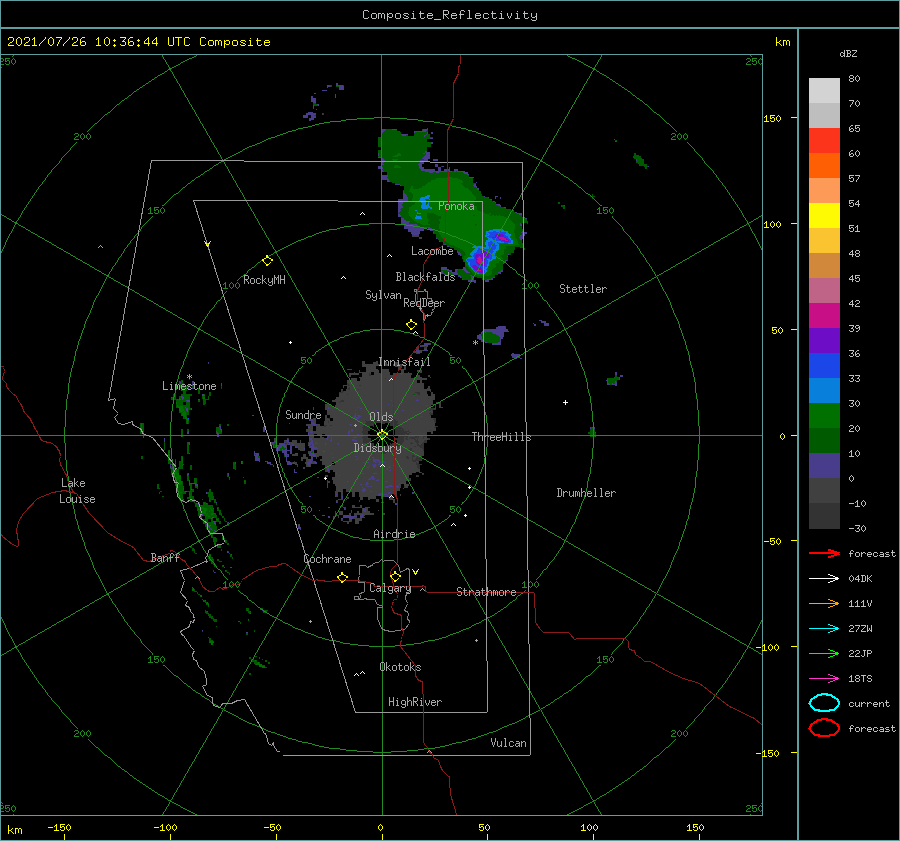Click the yellow diamond marker south of RedDeer
The width and height of the screenshot is (900, 841).
pos(412,325)
